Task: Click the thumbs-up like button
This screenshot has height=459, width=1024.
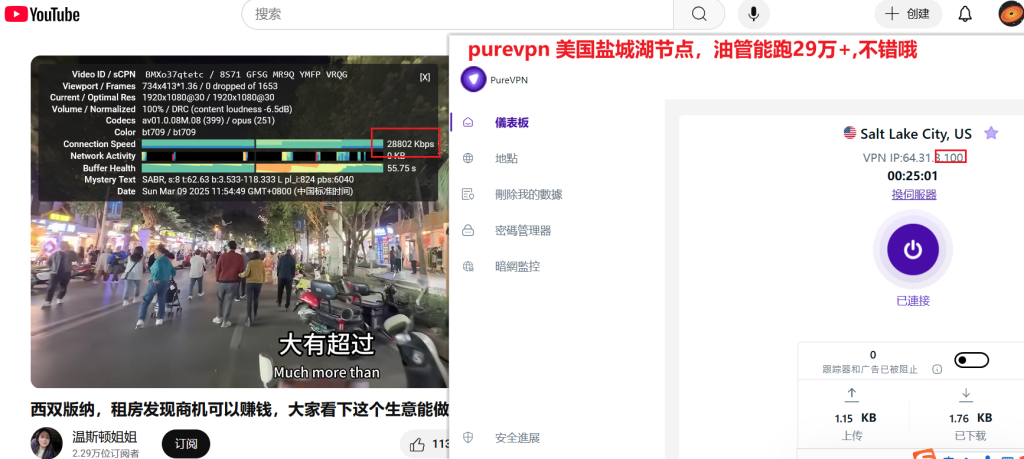Action: click(x=417, y=445)
